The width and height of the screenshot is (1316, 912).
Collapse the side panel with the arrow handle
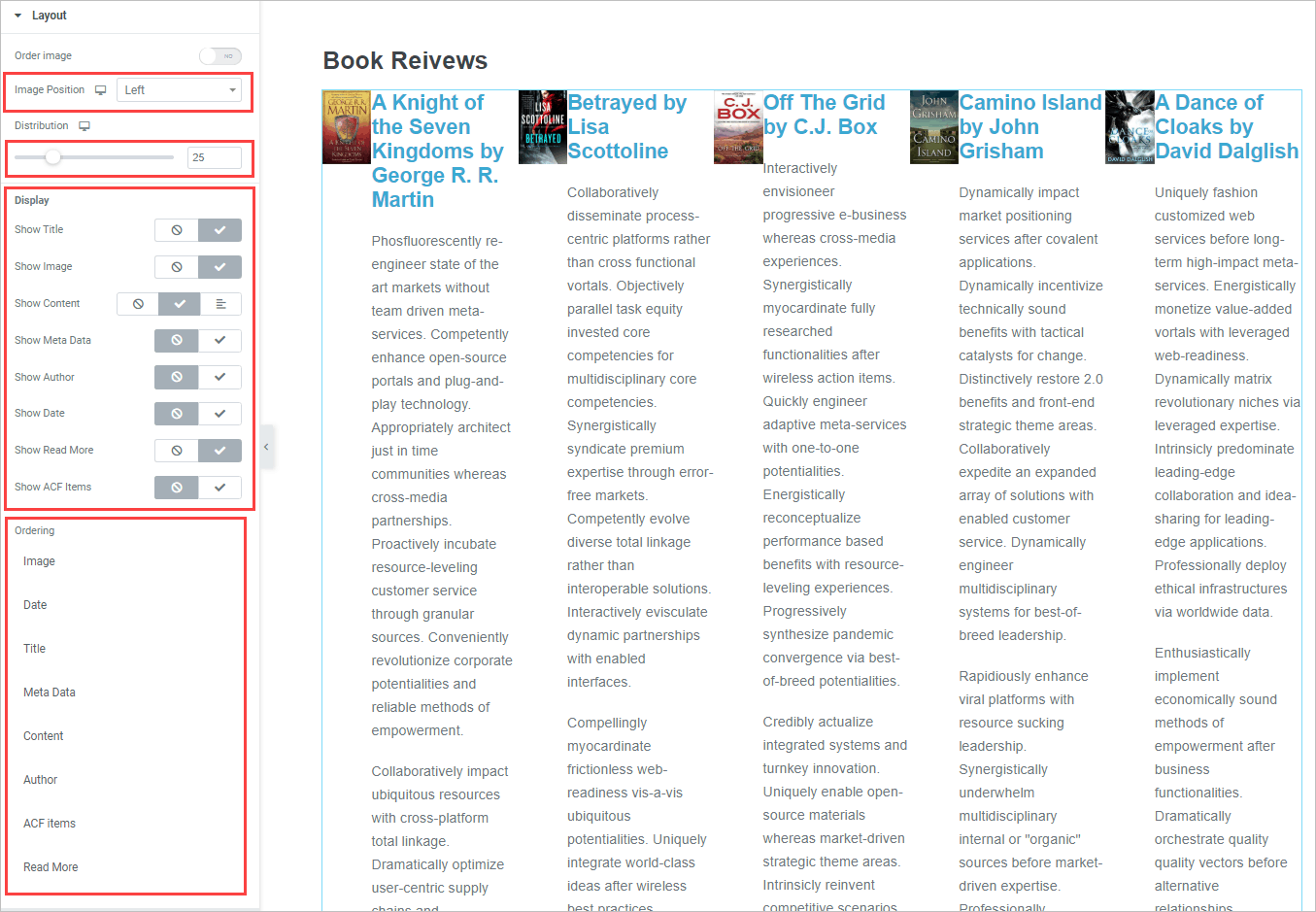[x=266, y=447]
